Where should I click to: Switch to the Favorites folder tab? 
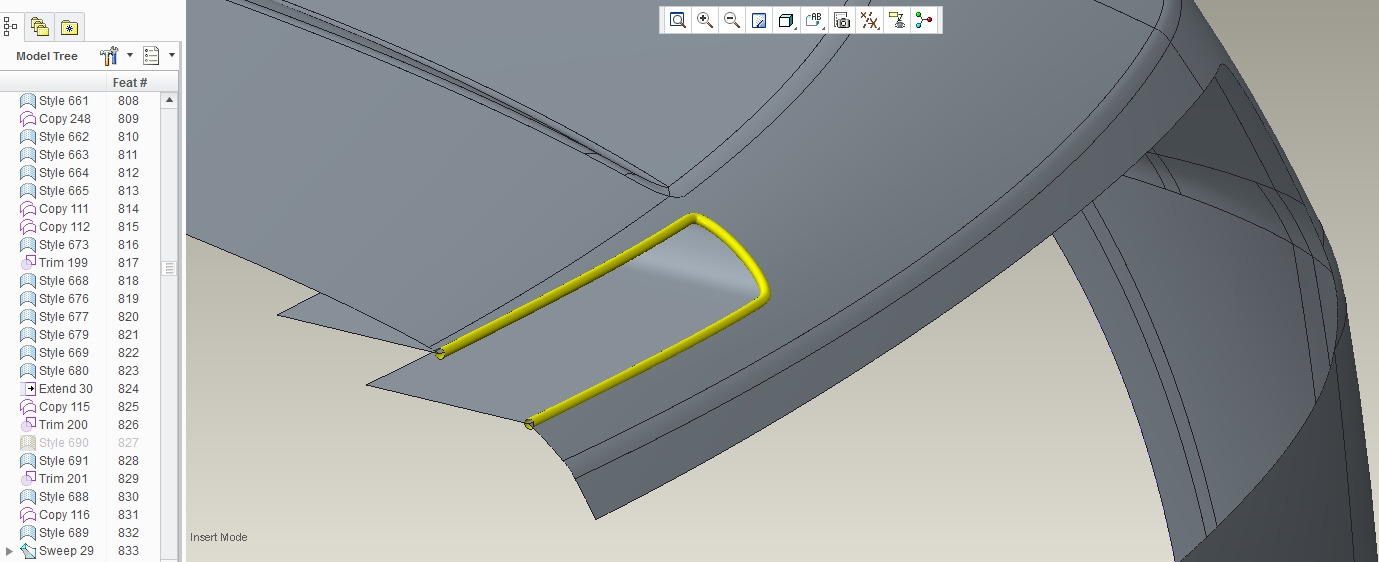pyautogui.click(x=69, y=27)
